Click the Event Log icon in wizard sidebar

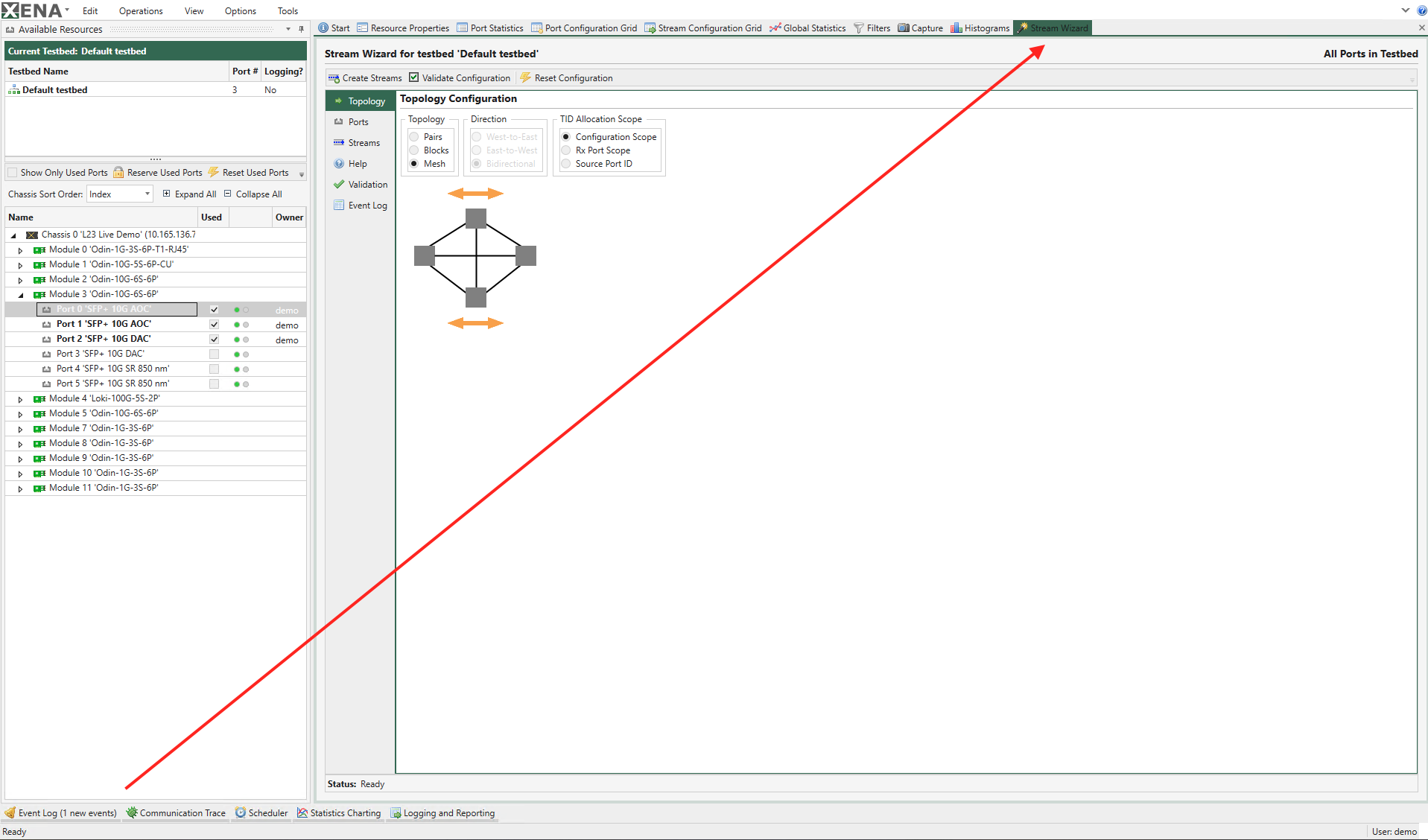[x=339, y=206]
